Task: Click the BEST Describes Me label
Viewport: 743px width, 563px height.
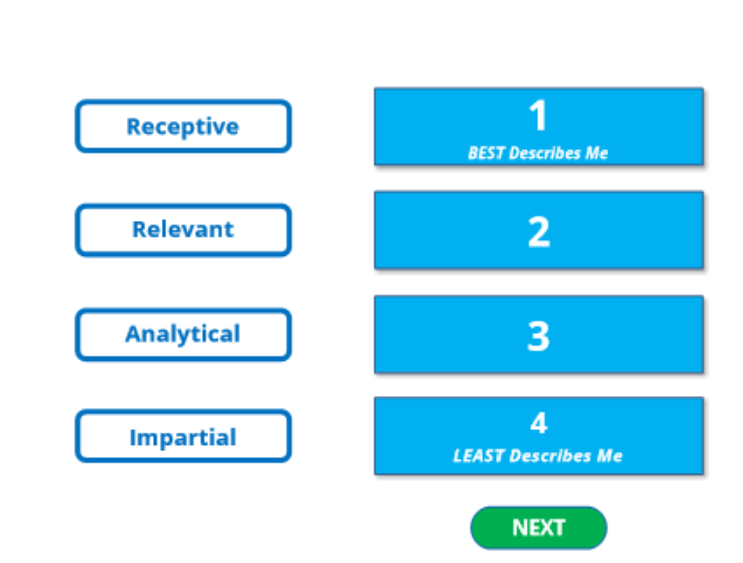Action: [x=538, y=153]
